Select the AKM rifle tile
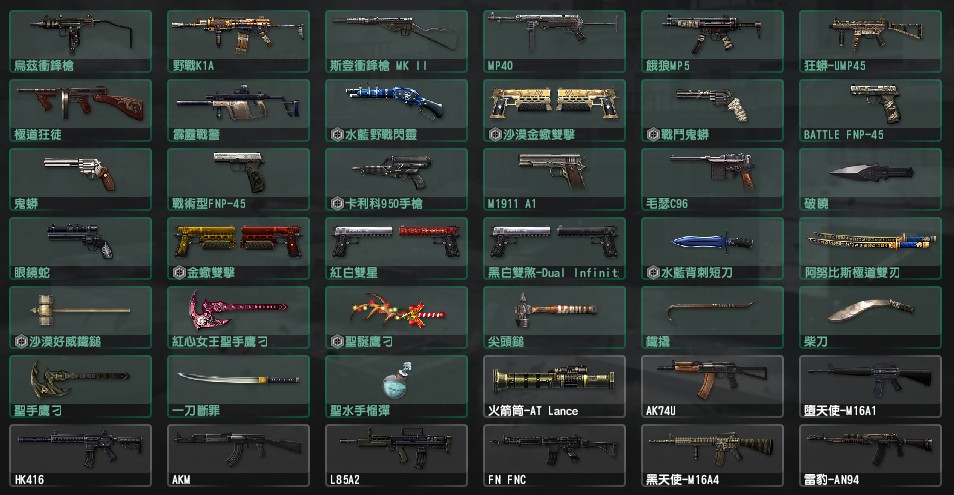This screenshot has width=954, height=495. [x=238, y=455]
